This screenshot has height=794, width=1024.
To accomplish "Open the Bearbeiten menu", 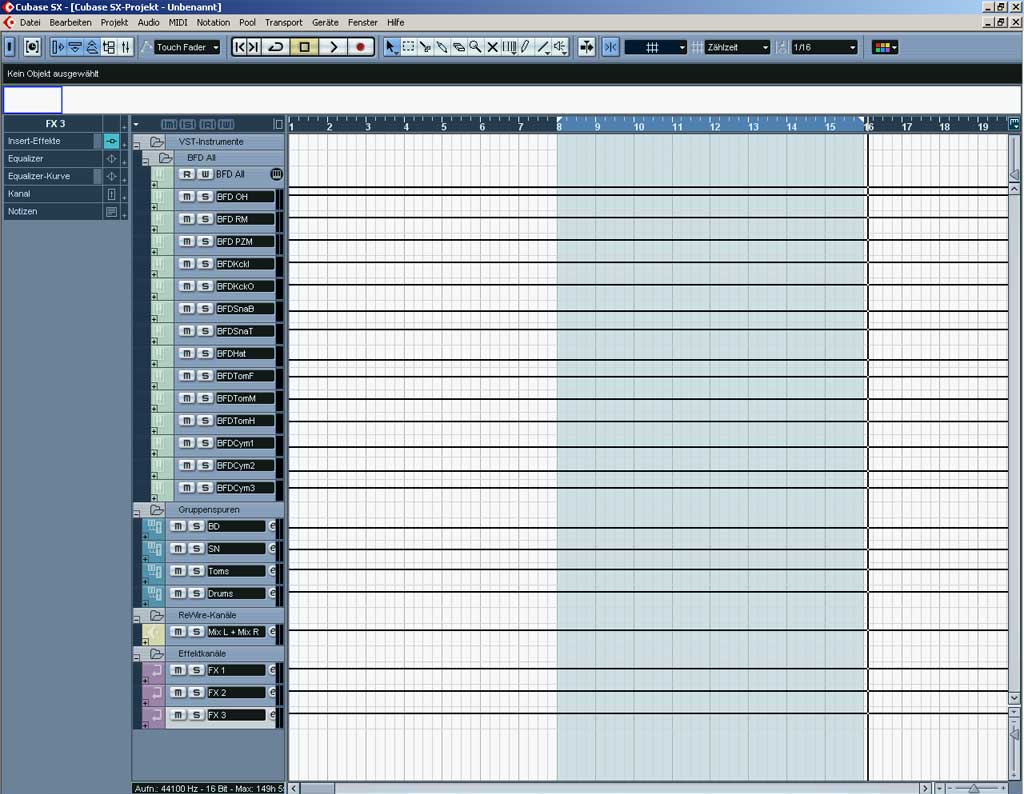I will coord(71,22).
